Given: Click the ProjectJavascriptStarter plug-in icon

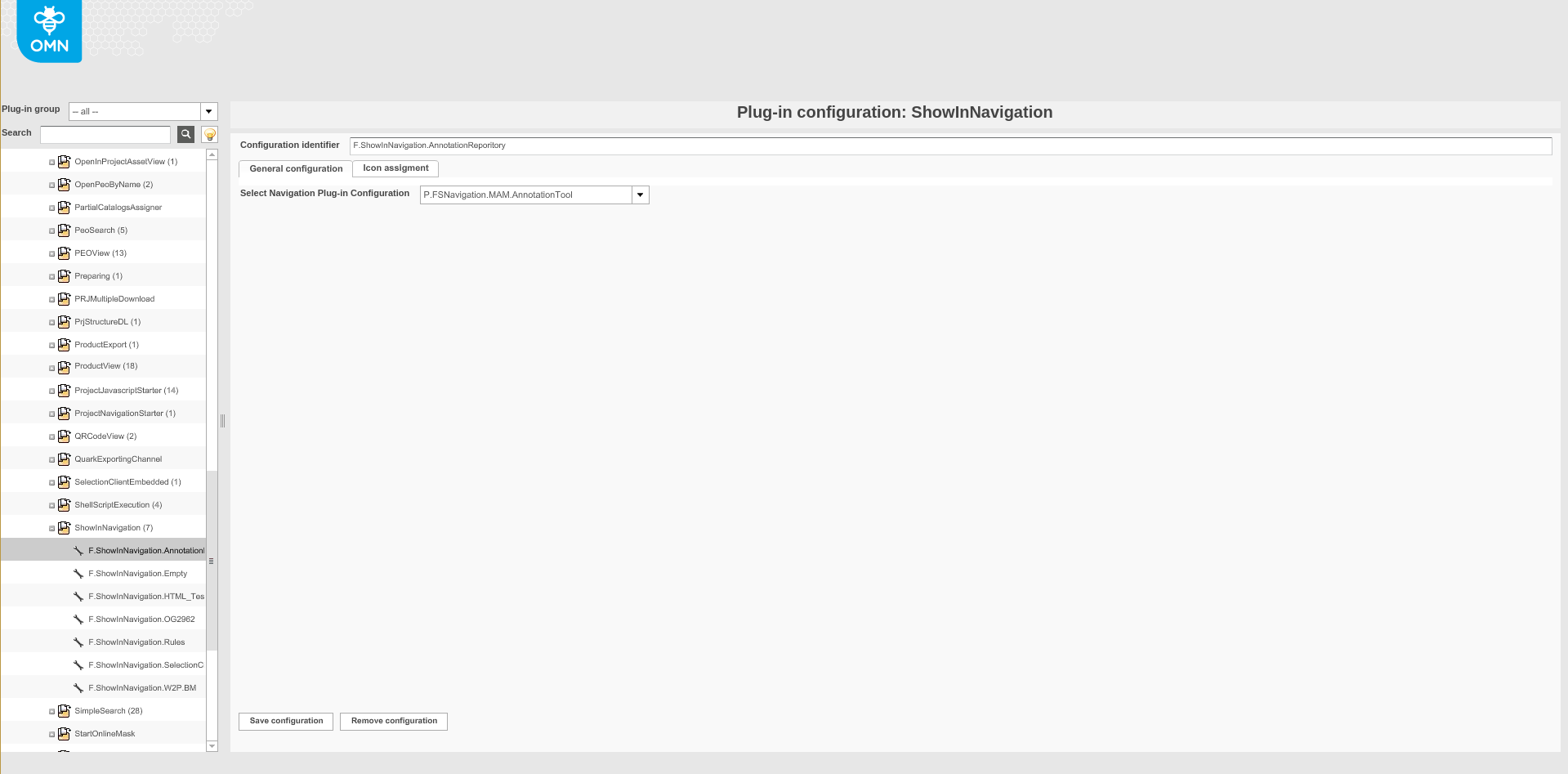Looking at the screenshot, I should click(64, 391).
